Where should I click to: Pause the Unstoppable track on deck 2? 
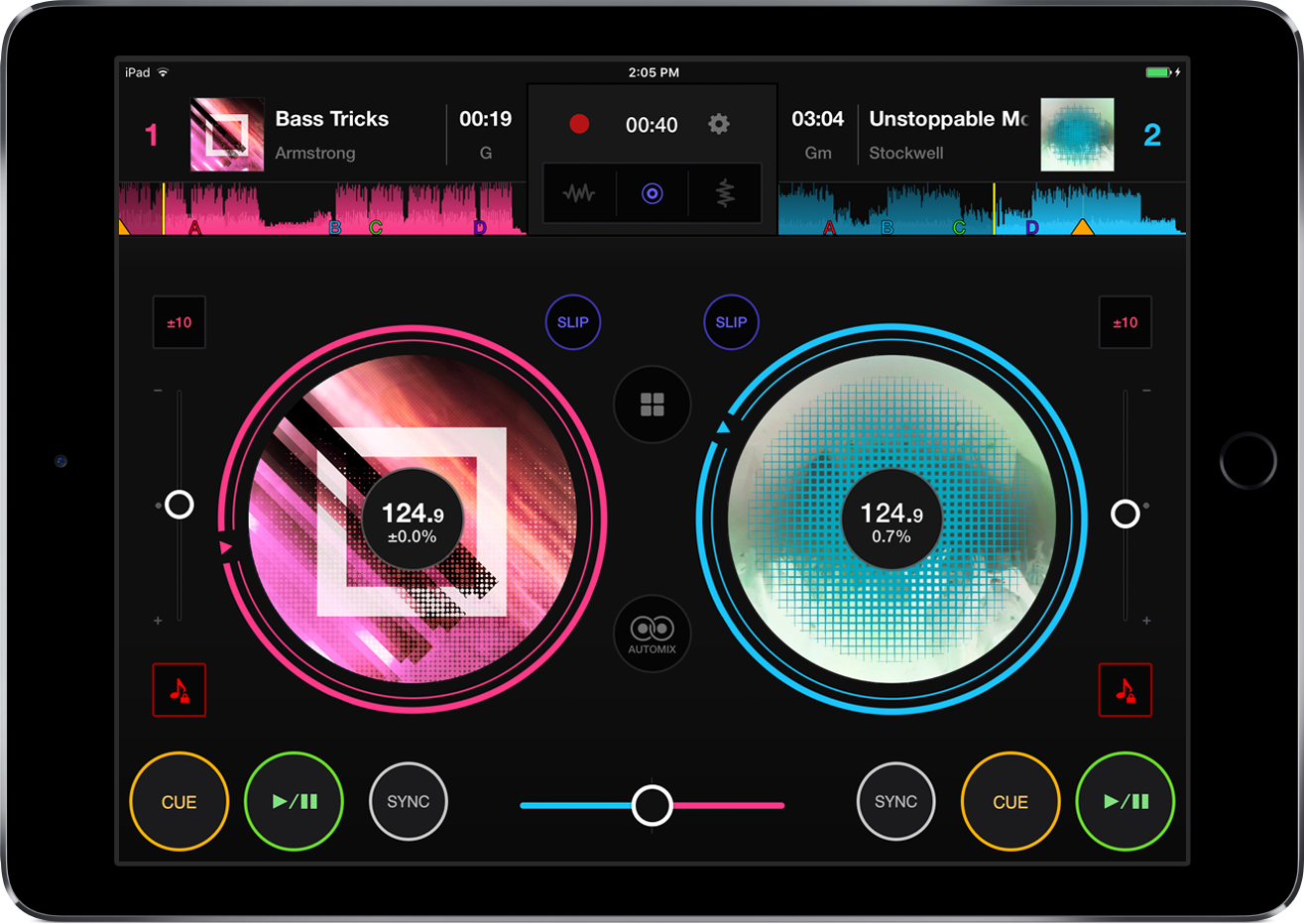[x=1126, y=801]
